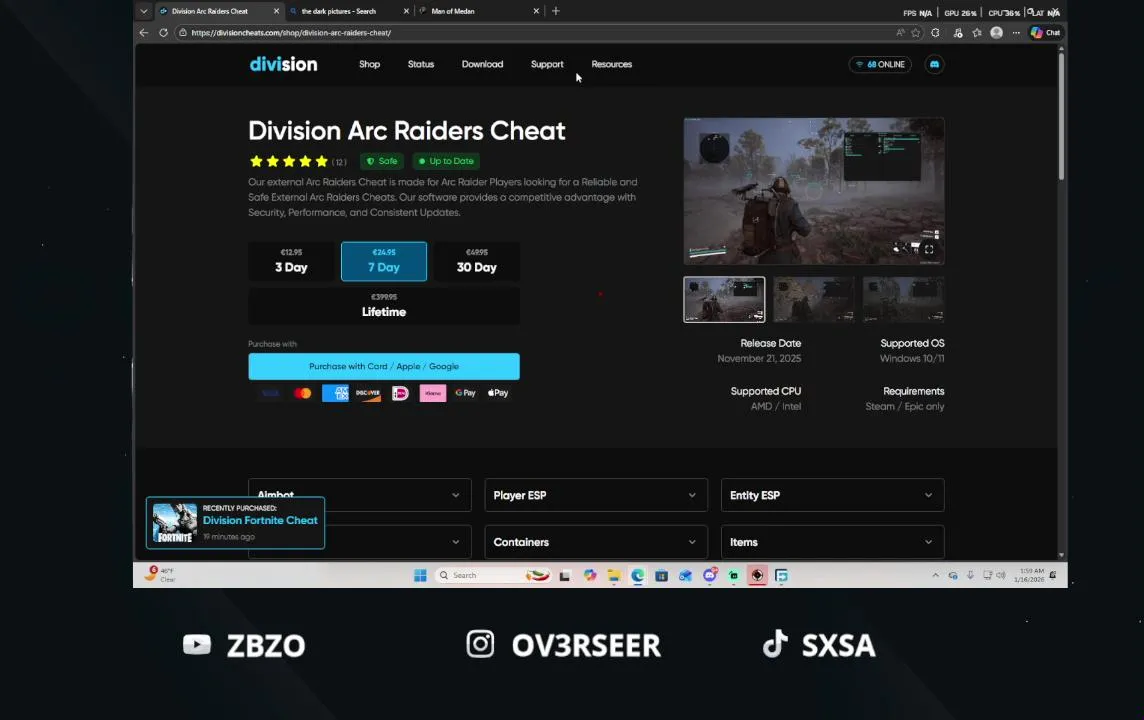Viewport: 1144px width, 720px height.
Task: Open the Division Fortnite Cheat popup link
Action: [260, 520]
